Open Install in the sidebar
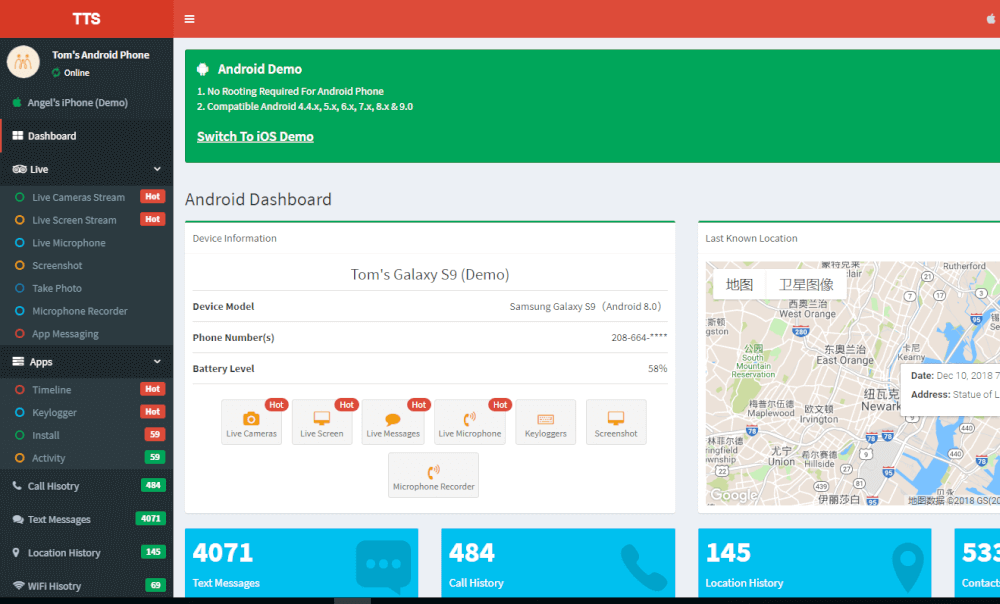This screenshot has width=1000, height=604. [87, 435]
